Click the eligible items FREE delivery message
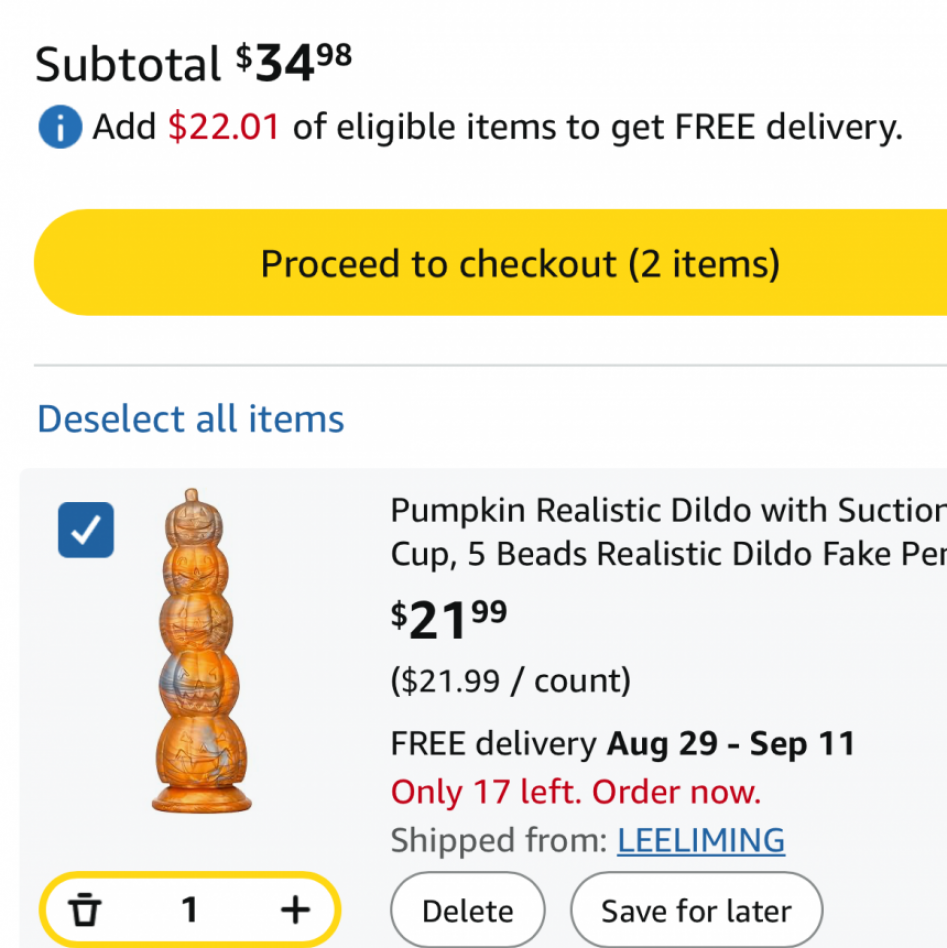 pyautogui.click(x=497, y=128)
